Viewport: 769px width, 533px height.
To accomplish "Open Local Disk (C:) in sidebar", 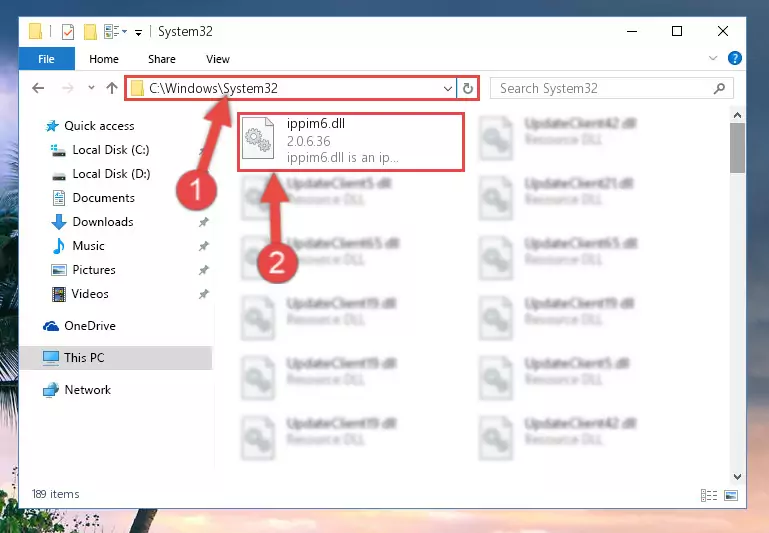I will click(x=111, y=150).
